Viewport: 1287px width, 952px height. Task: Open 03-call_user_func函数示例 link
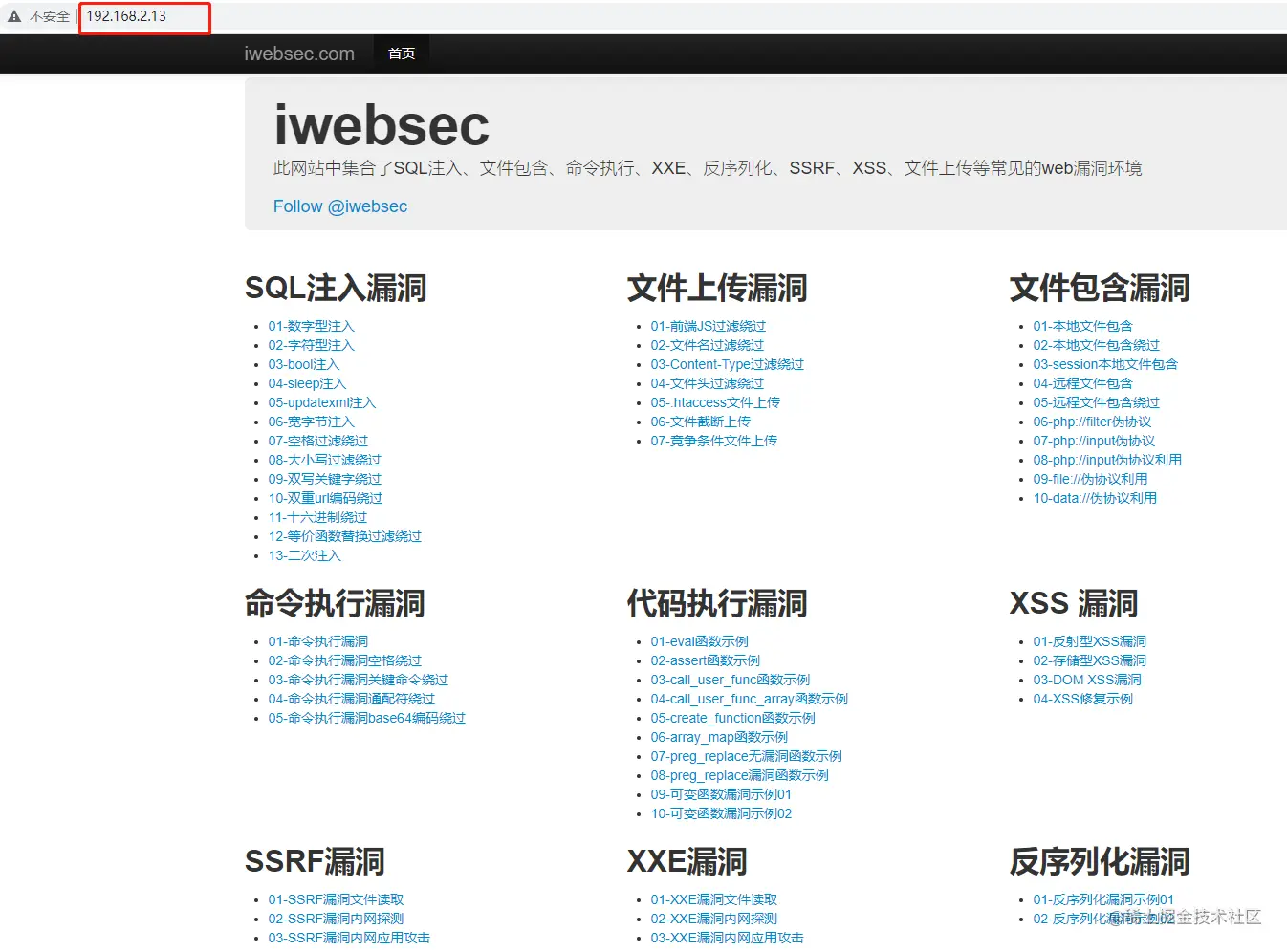pyautogui.click(x=731, y=680)
